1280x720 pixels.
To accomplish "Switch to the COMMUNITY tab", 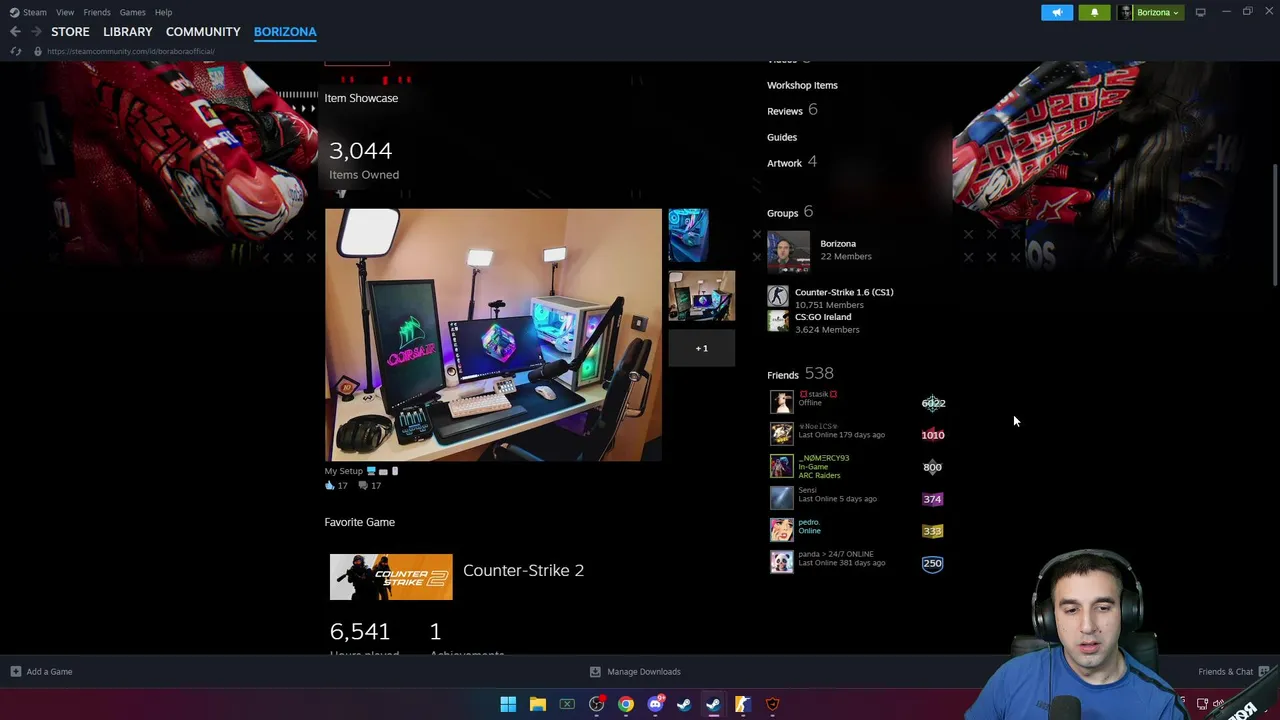I will coord(203,32).
